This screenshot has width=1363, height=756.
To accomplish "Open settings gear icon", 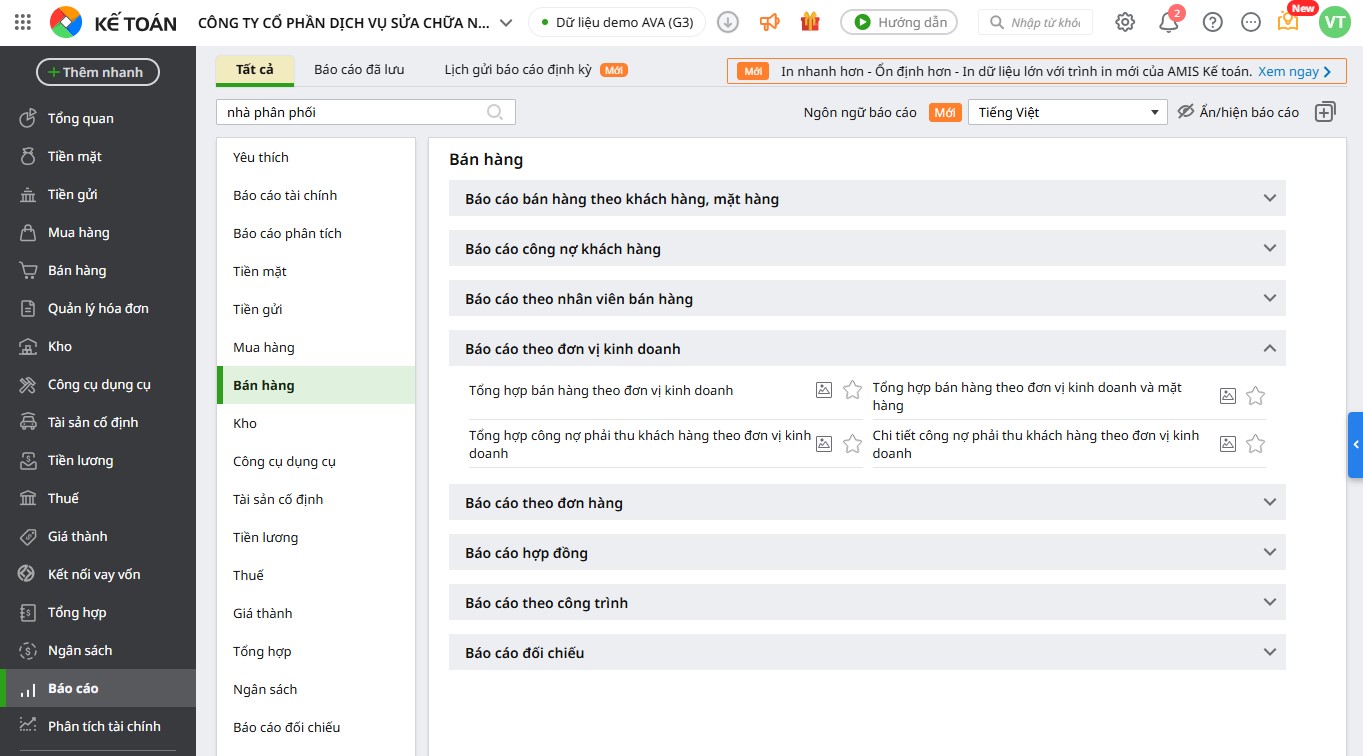I will [1125, 22].
